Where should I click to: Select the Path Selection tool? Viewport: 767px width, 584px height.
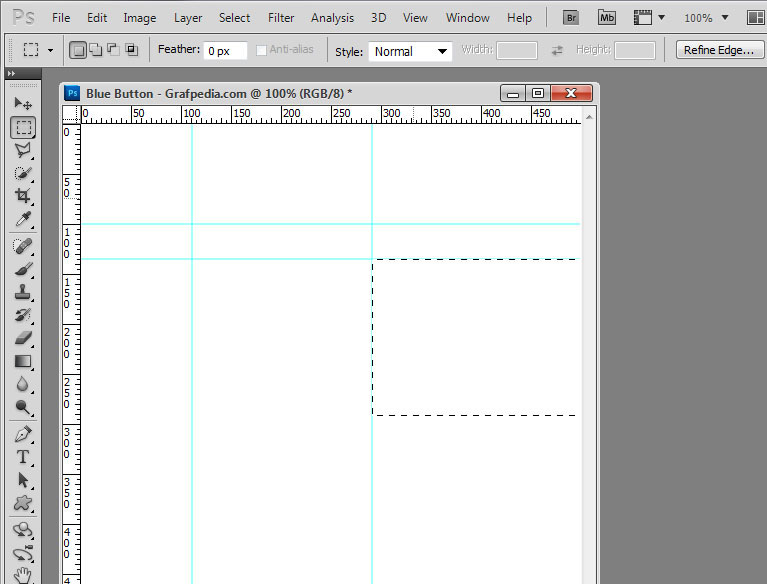click(x=23, y=480)
